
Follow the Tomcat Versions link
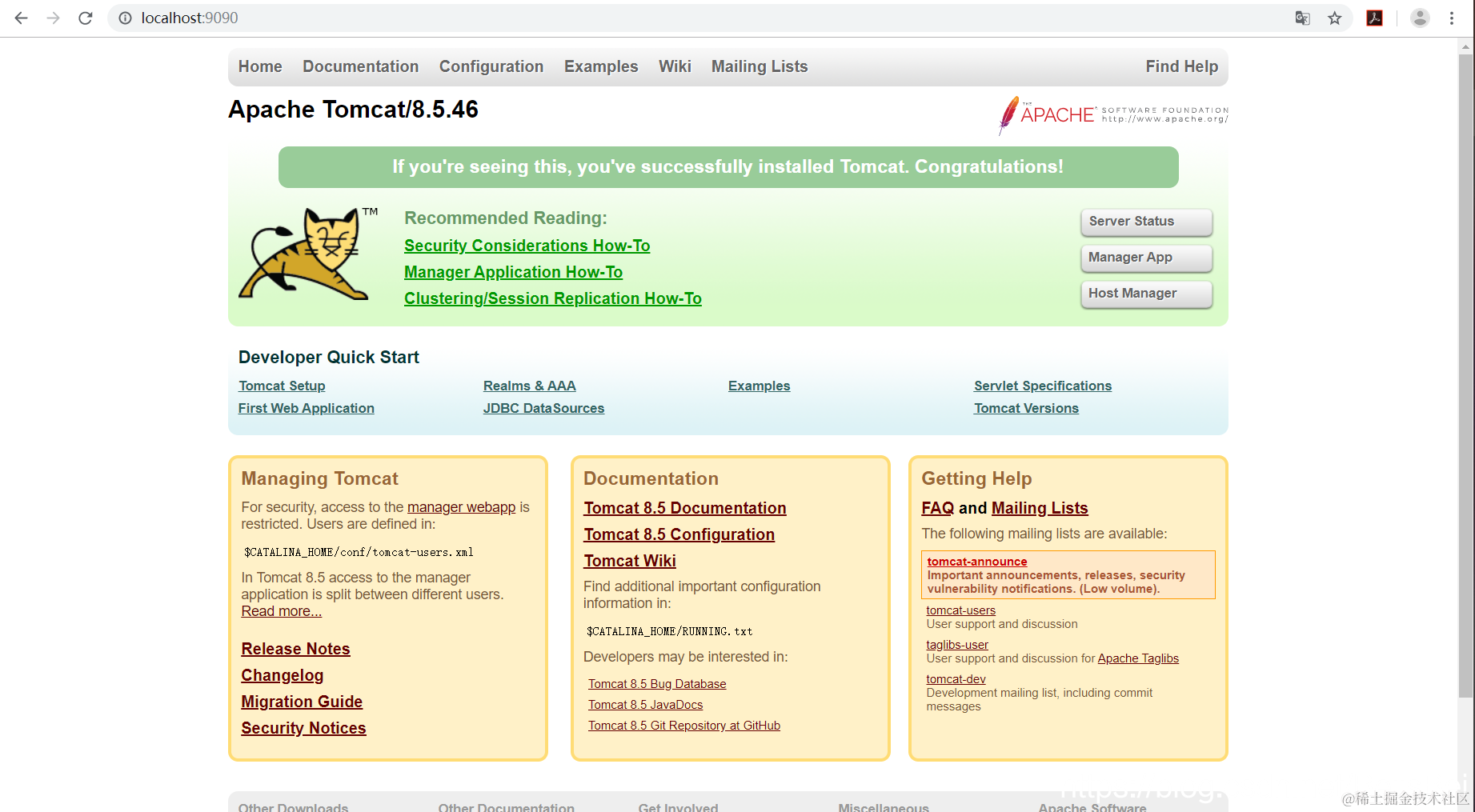tap(1026, 408)
